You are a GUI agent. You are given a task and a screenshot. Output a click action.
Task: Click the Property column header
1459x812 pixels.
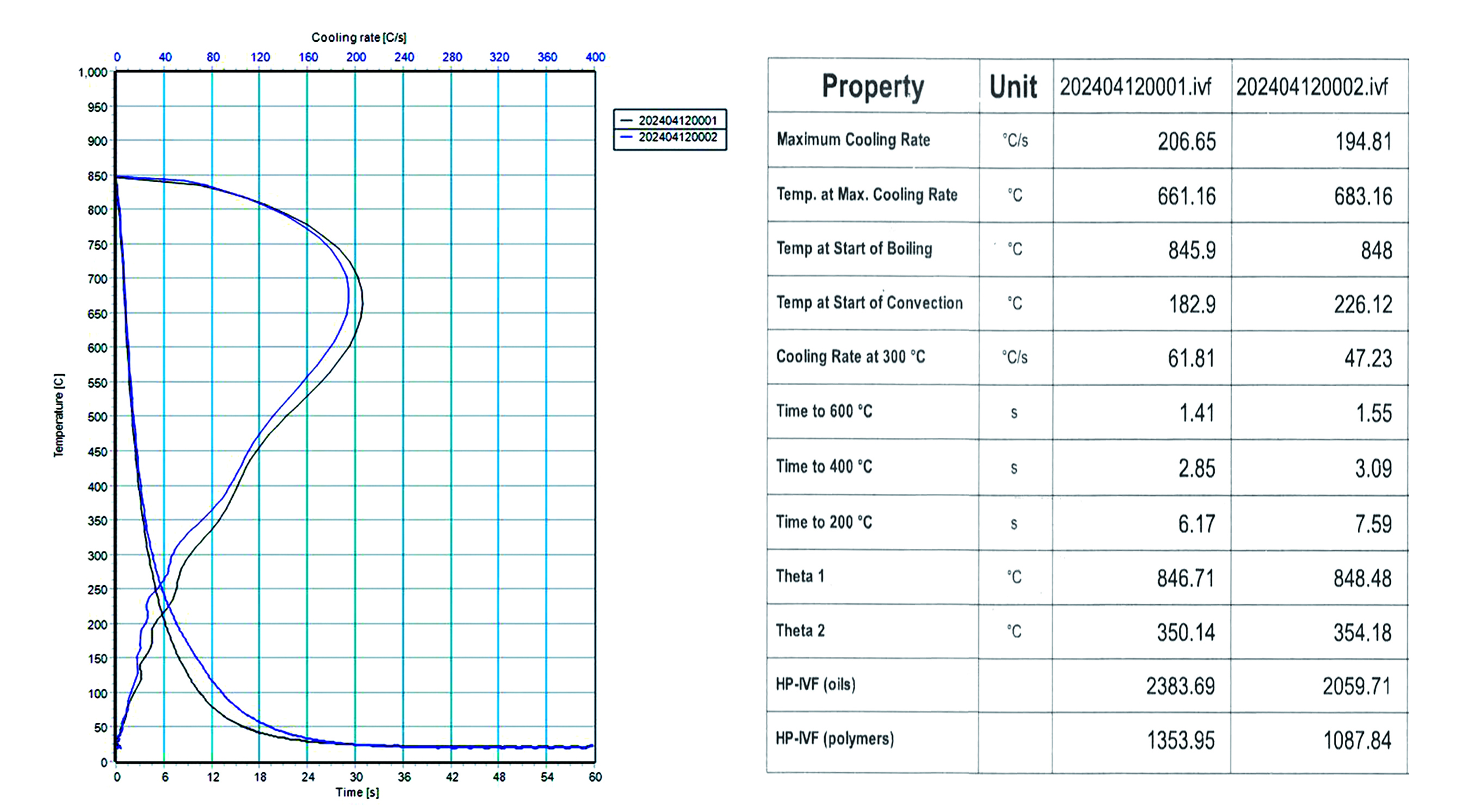873,87
